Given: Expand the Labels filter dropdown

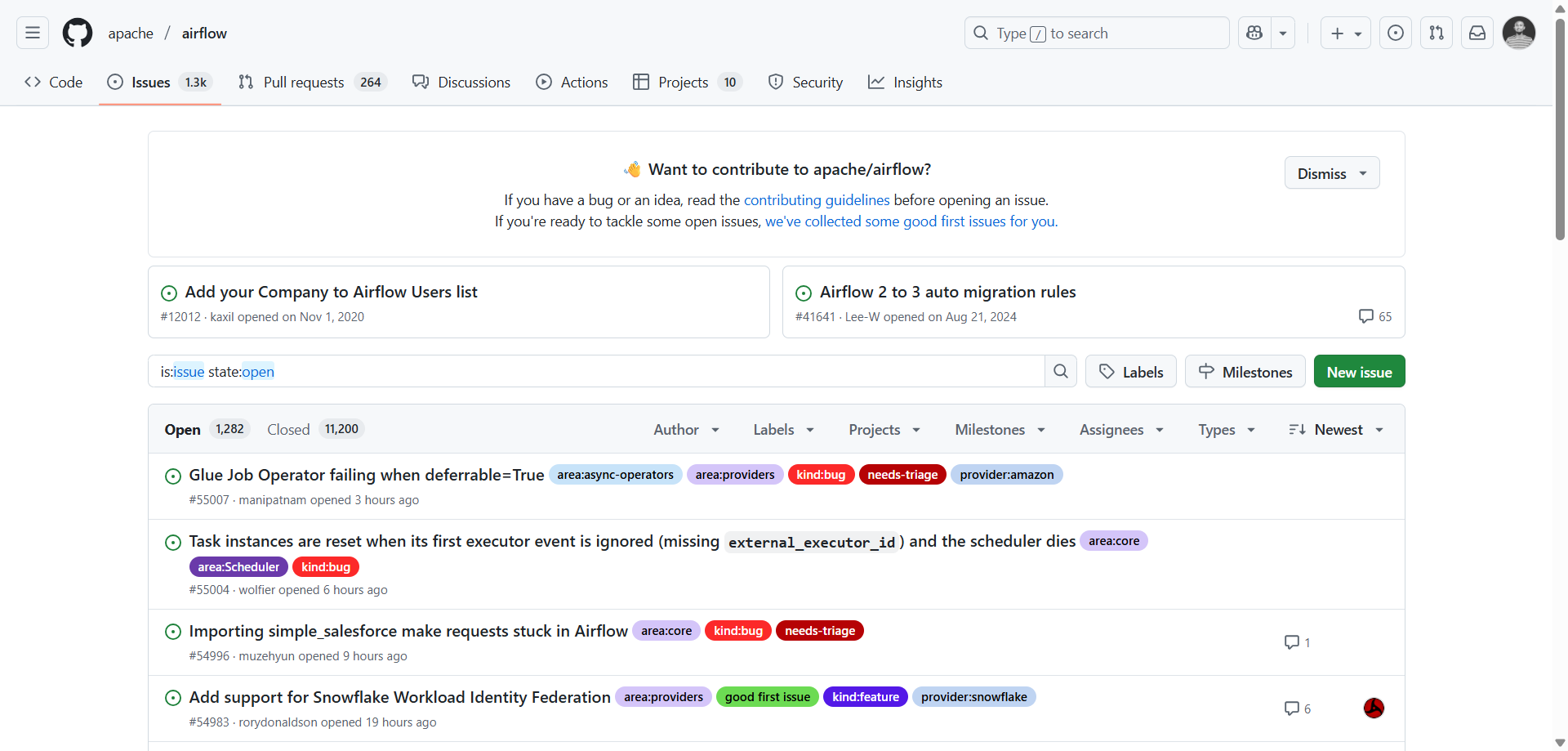Looking at the screenshot, I should [x=784, y=430].
